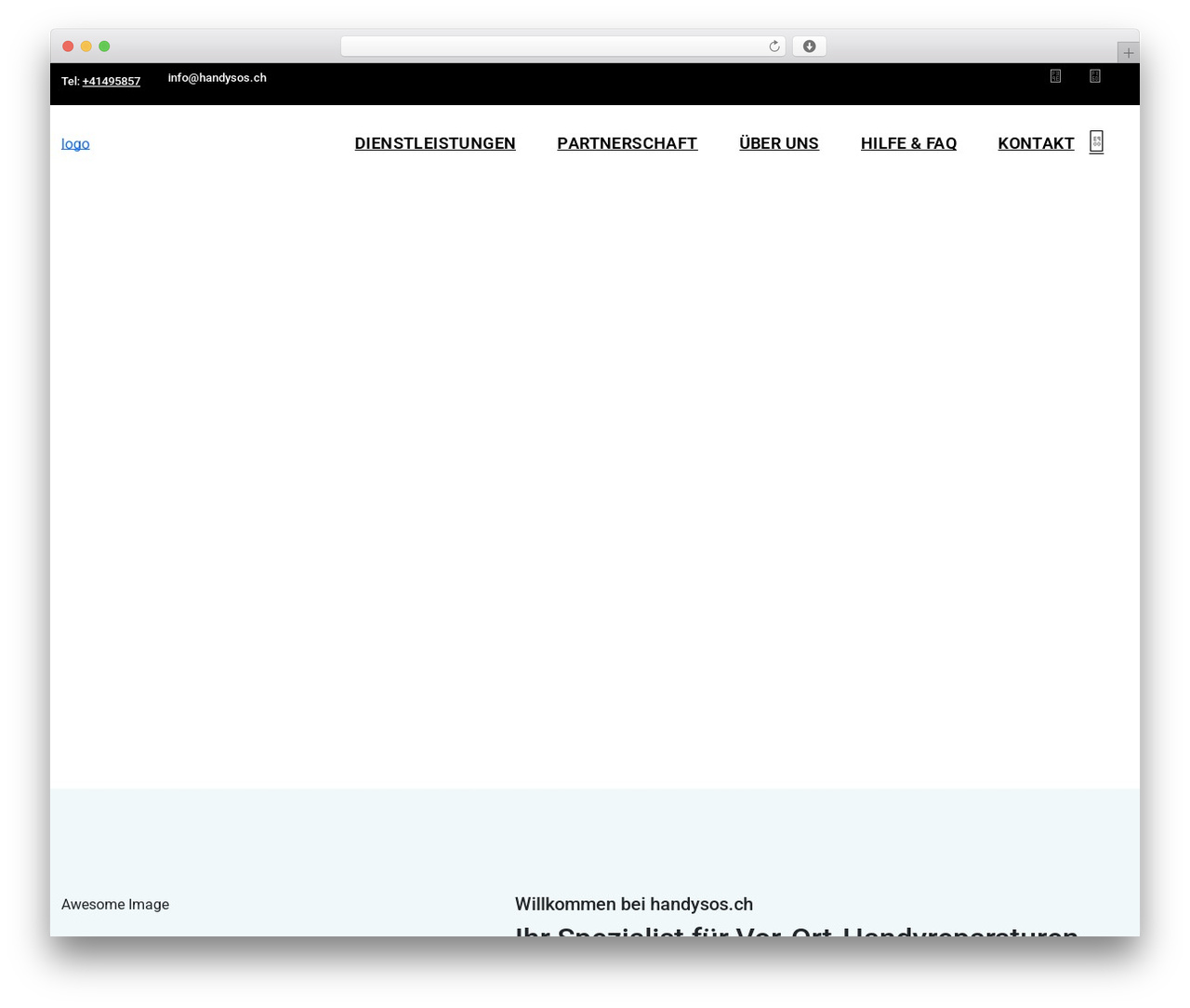
Task: Maximize the window with green button
Action: [104, 46]
